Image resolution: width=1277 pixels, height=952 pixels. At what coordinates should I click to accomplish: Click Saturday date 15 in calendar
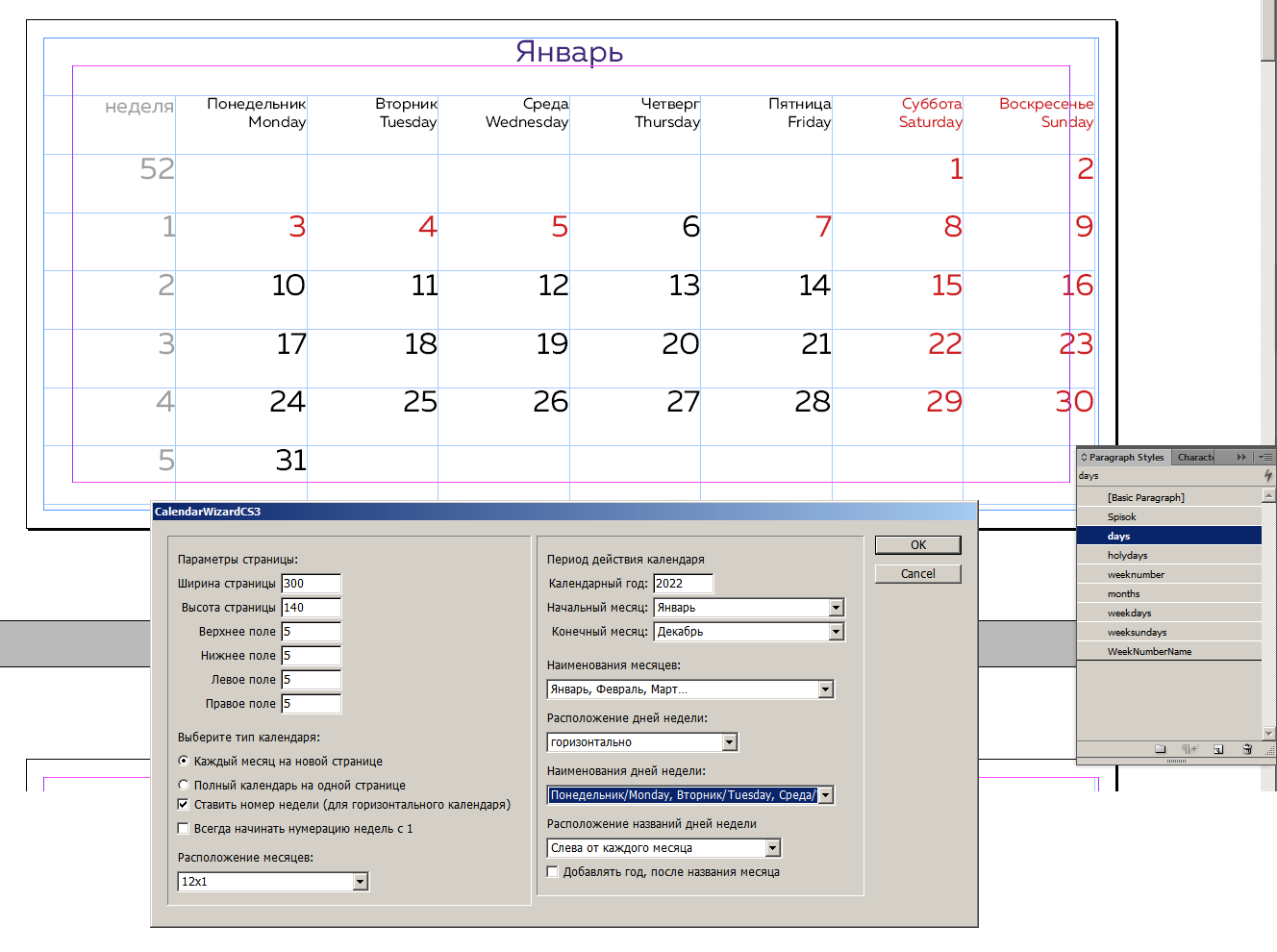click(947, 286)
